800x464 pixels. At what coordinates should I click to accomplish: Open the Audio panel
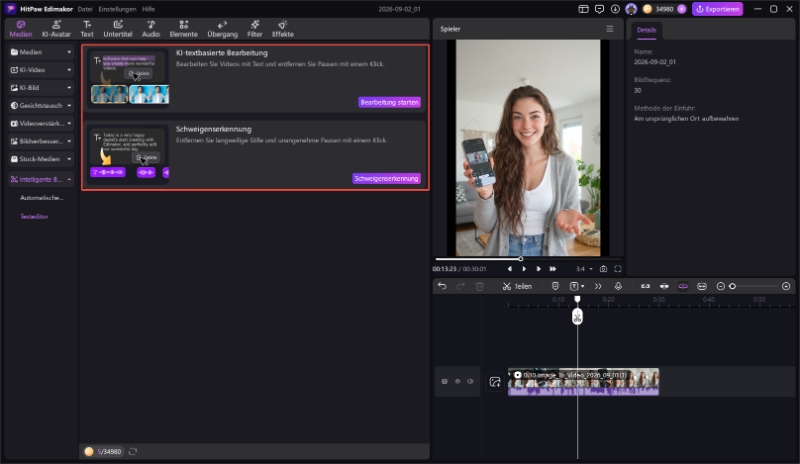point(151,29)
